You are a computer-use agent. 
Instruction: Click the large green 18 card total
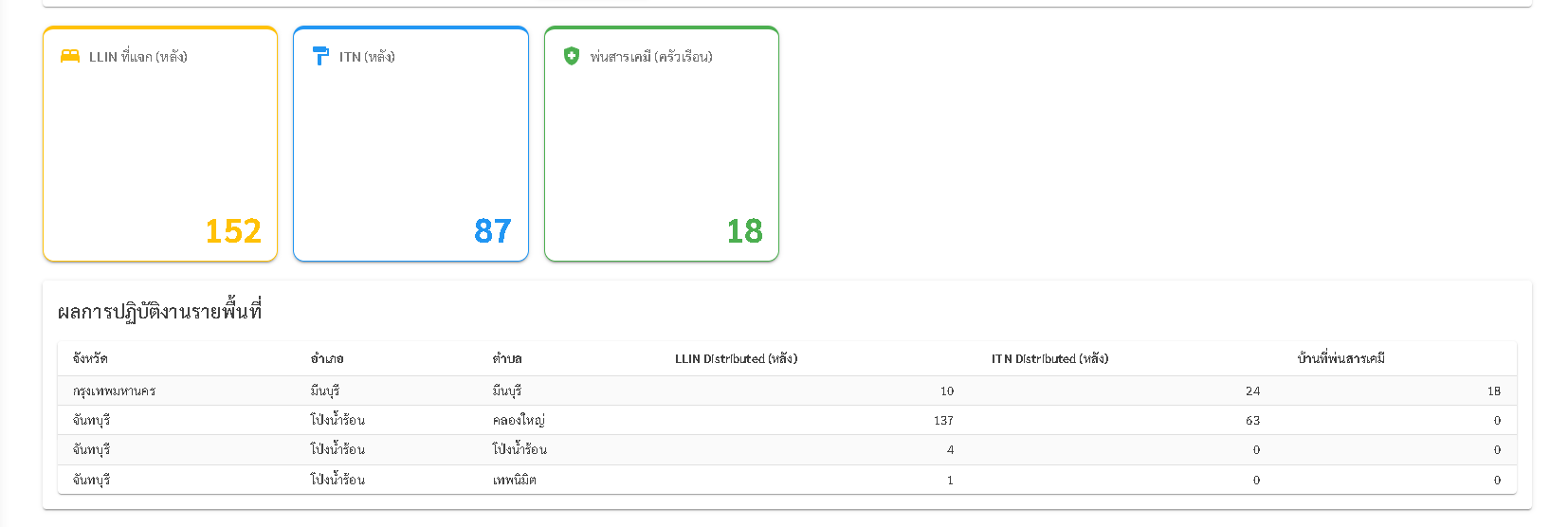pyautogui.click(x=744, y=231)
